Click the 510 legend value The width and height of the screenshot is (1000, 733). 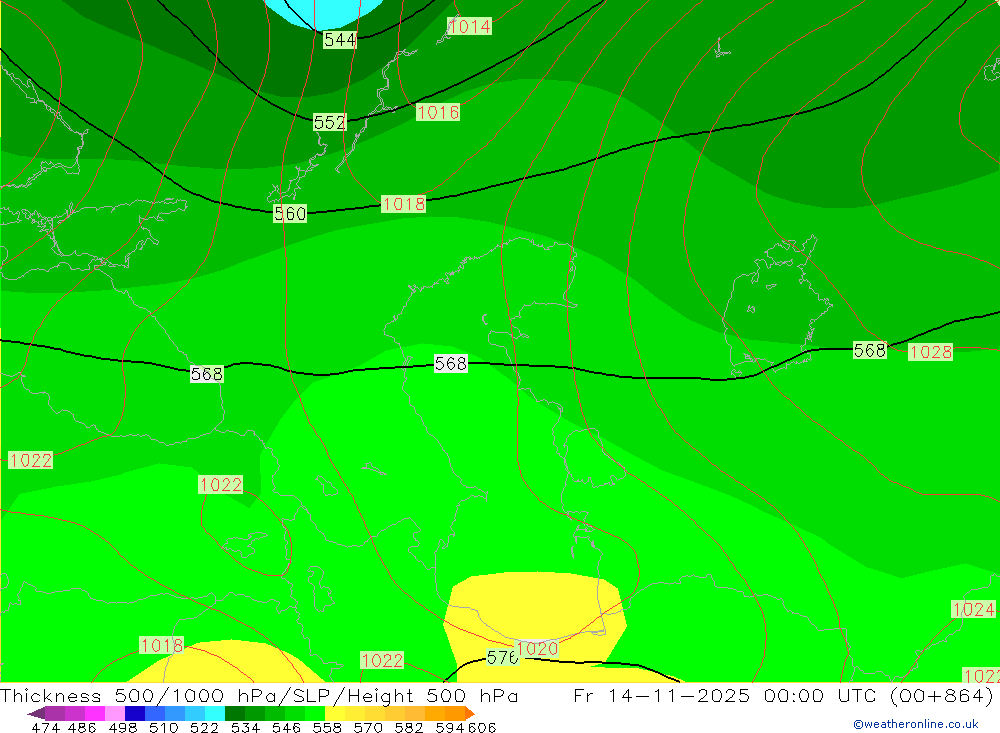[163, 727]
